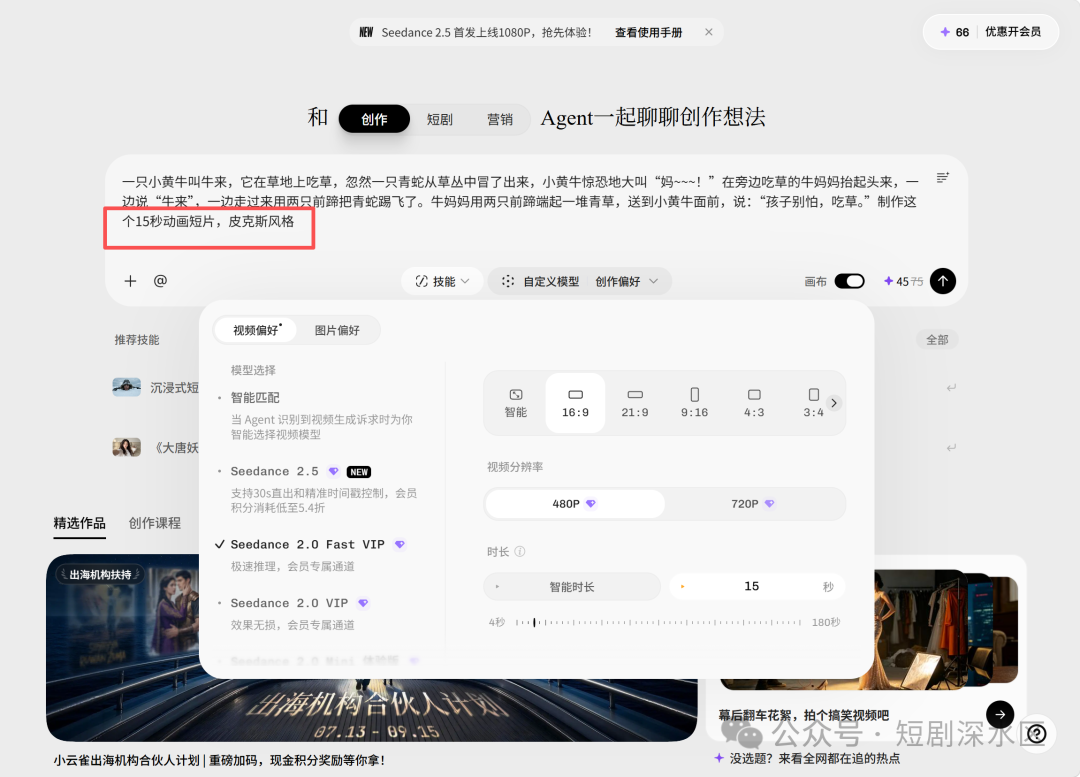1080x777 pixels.
Task: Select the 16:9 aspect ratio
Action: tap(575, 403)
